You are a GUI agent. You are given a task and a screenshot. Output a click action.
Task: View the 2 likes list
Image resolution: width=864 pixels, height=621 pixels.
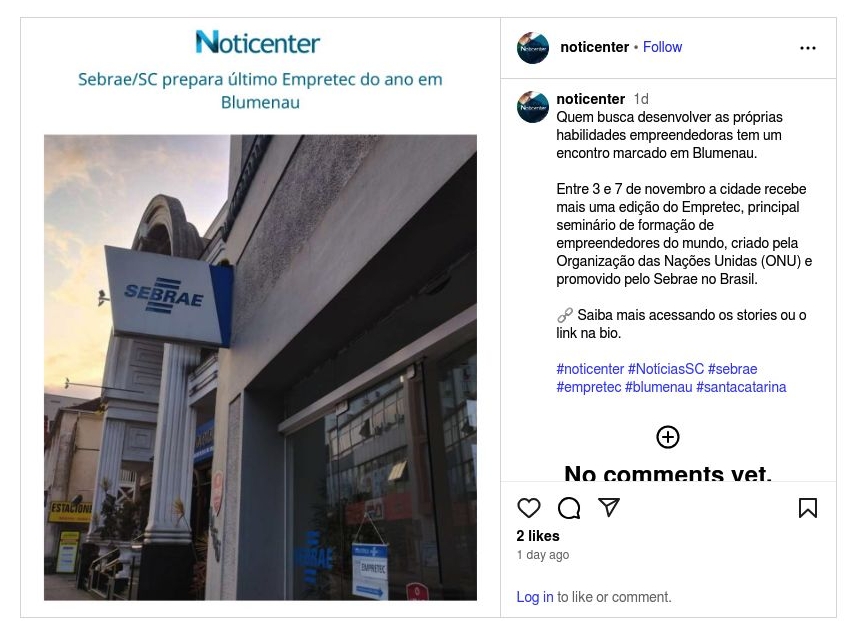pyautogui.click(x=538, y=536)
